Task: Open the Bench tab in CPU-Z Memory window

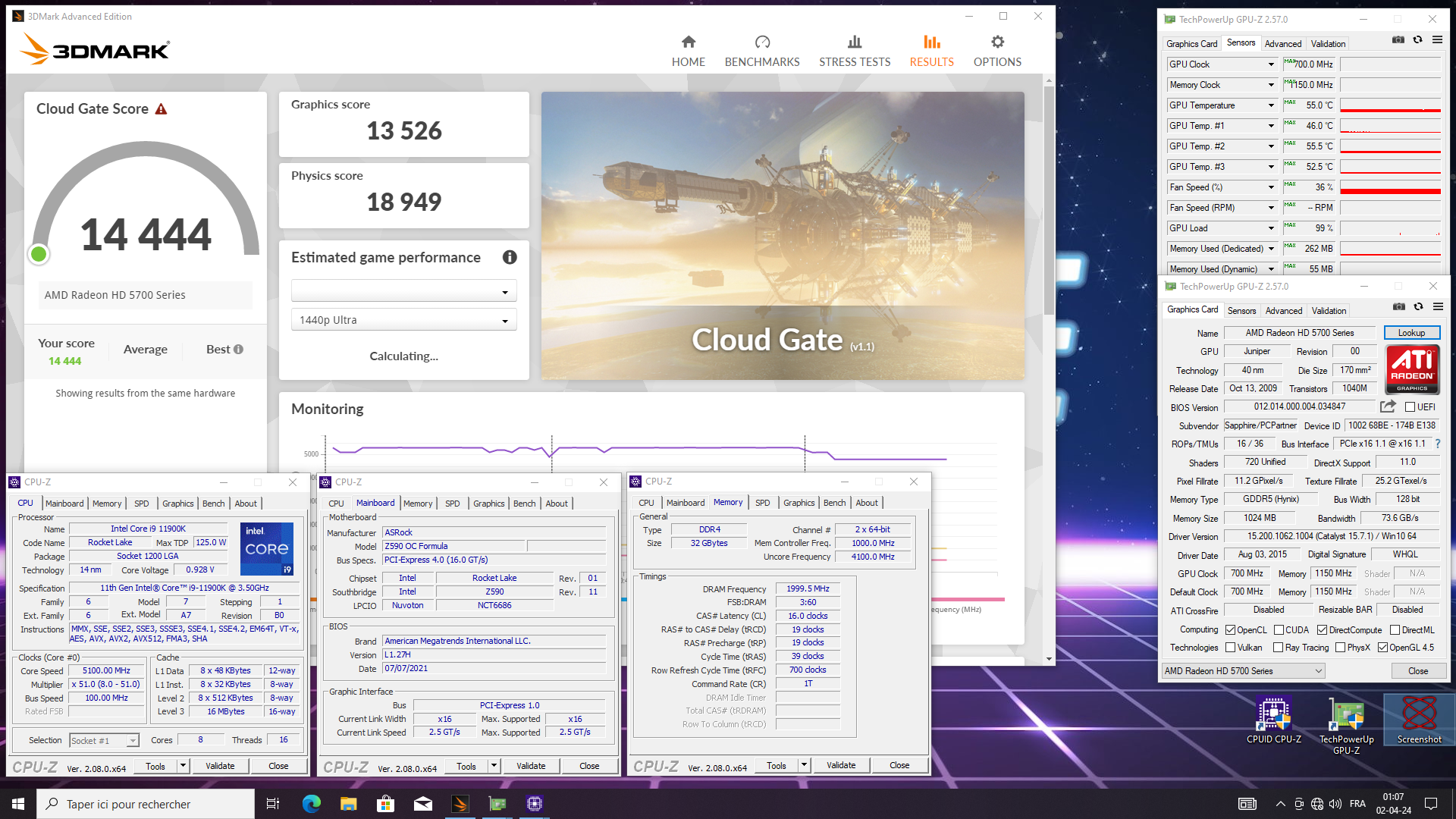Action: click(834, 503)
